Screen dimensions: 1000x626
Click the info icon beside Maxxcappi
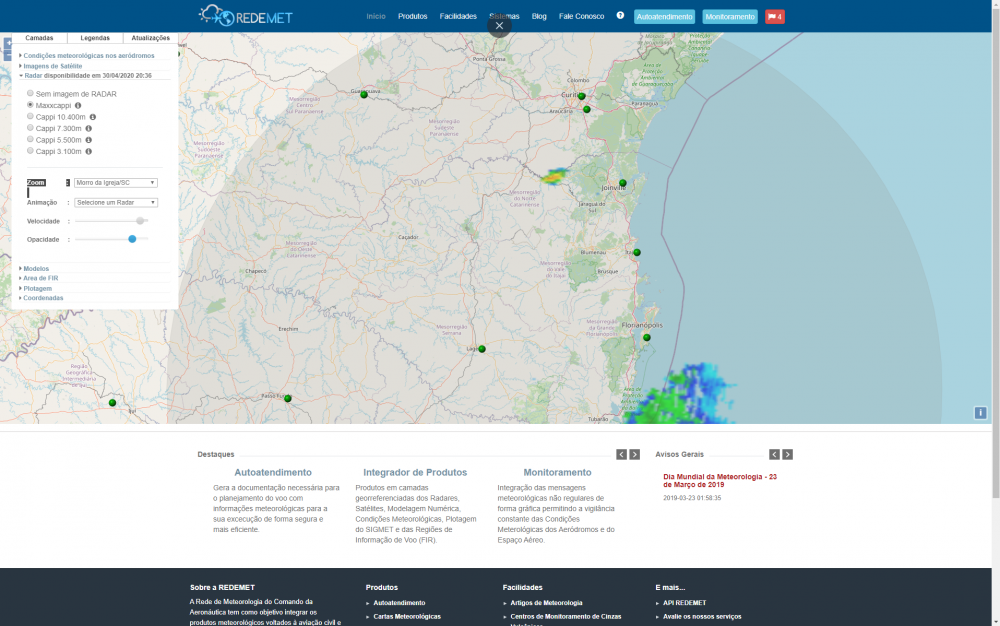pos(78,105)
